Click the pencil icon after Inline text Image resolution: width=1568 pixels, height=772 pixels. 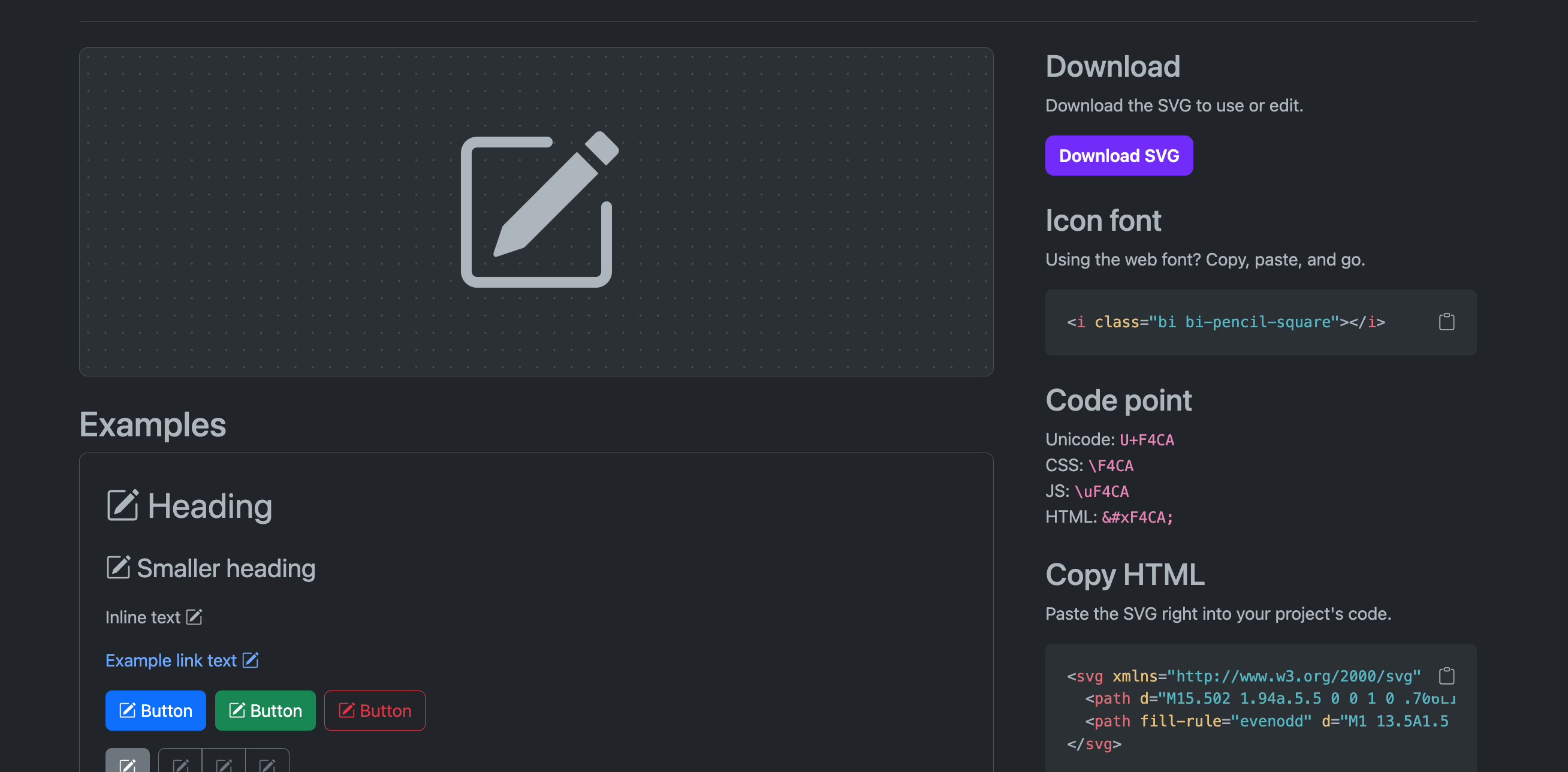point(194,617)
